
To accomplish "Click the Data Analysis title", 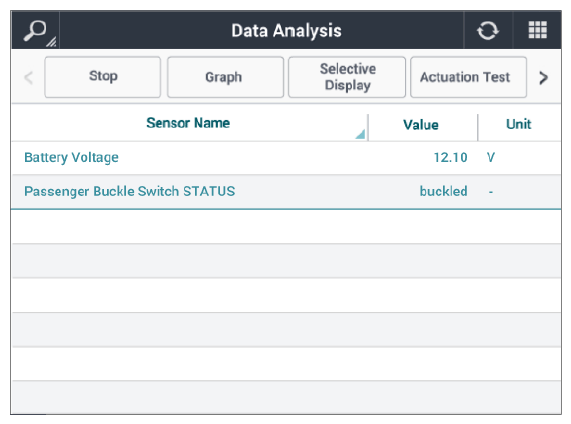I will [287, 31].
